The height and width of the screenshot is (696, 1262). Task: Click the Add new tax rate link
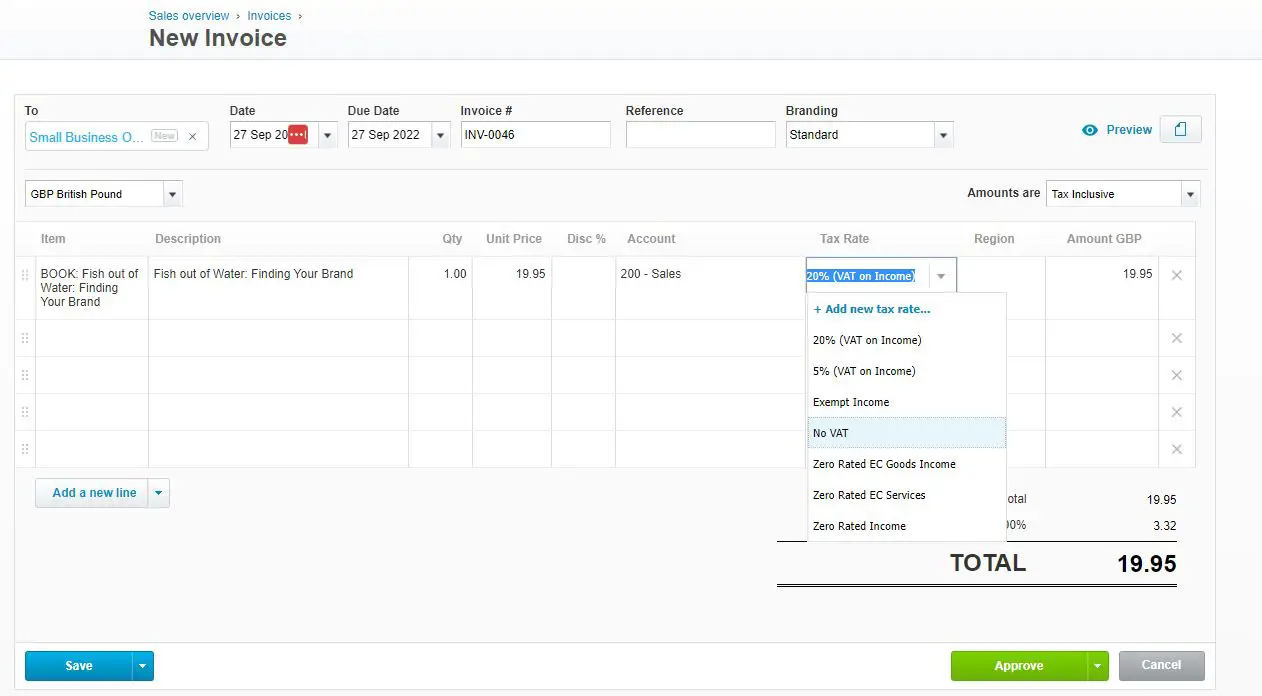coord(872,309)
